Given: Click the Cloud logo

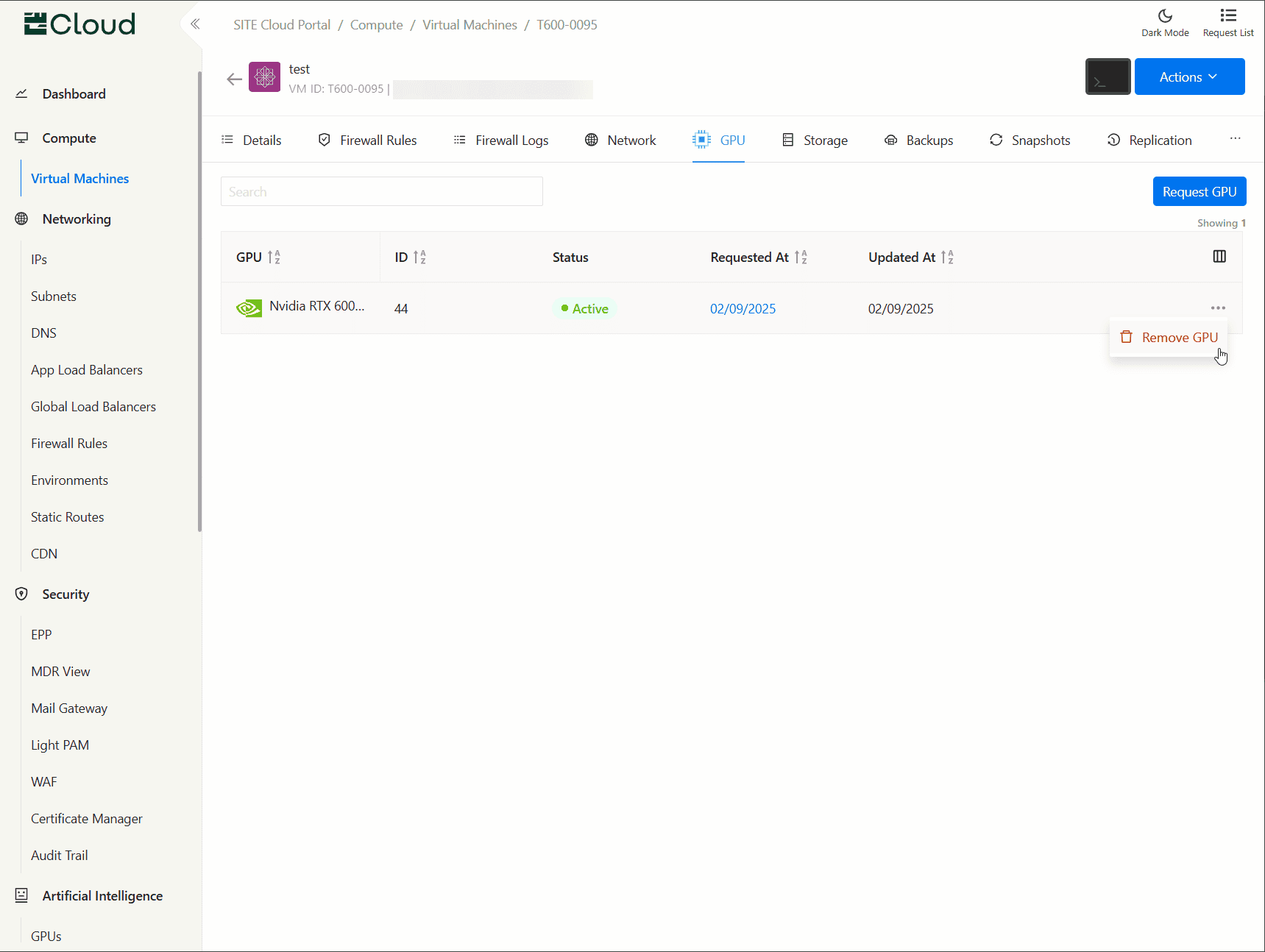Looking at the screenshot, I should 79,24.
